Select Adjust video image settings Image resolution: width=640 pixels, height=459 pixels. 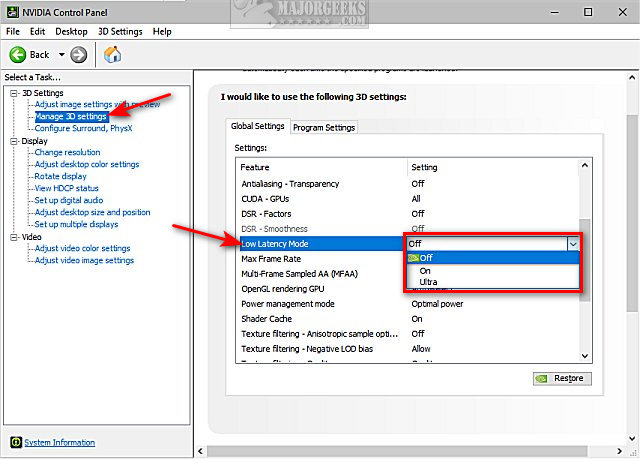(84, 260)
